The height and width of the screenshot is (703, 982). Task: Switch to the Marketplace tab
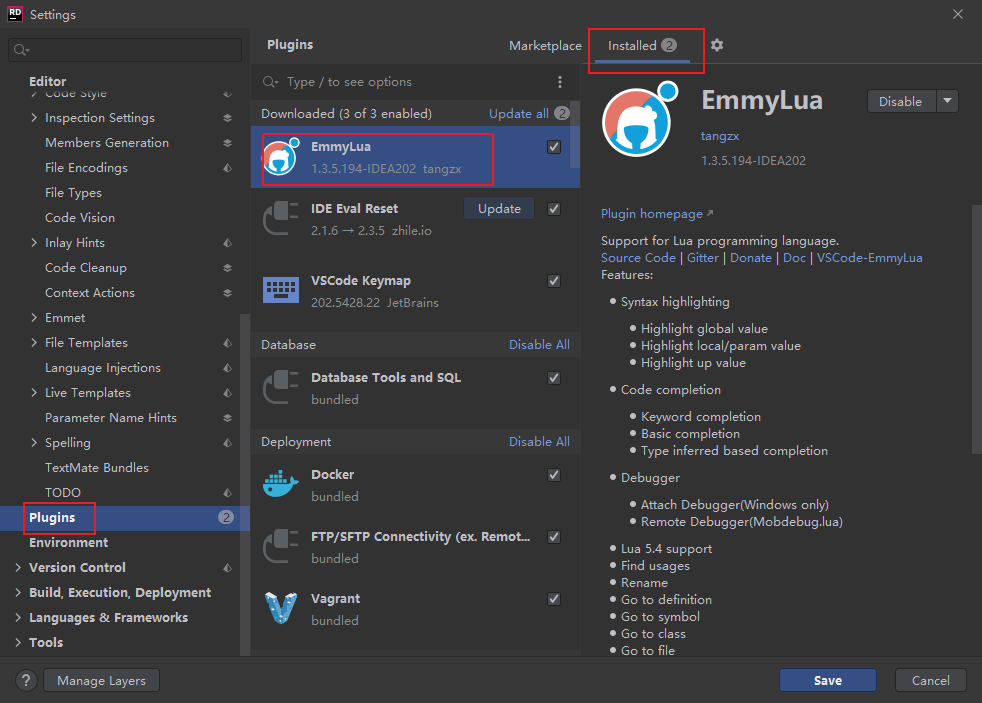click(x=545, y=46)
